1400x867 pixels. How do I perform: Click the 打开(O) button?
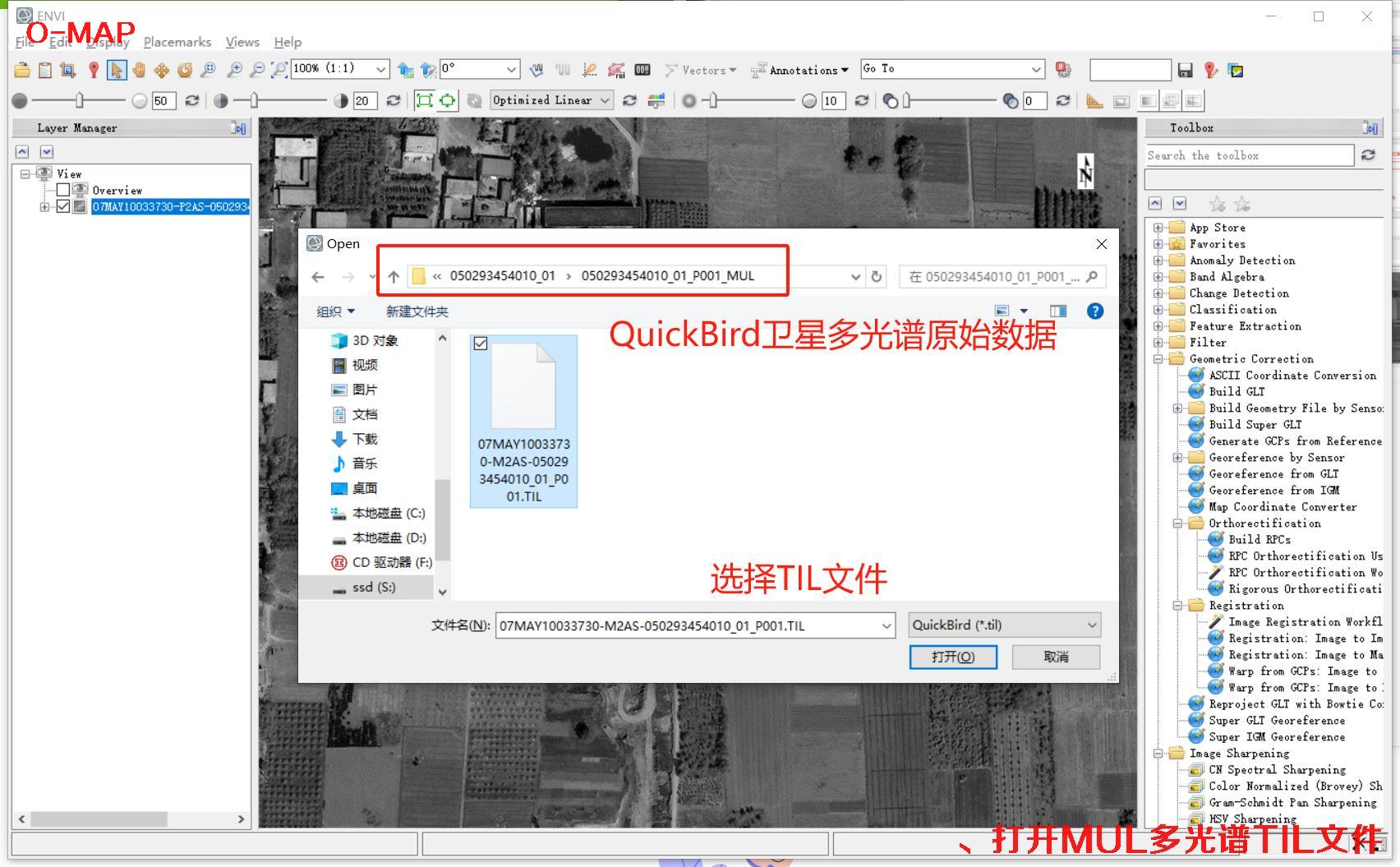[x=953, y=657]
